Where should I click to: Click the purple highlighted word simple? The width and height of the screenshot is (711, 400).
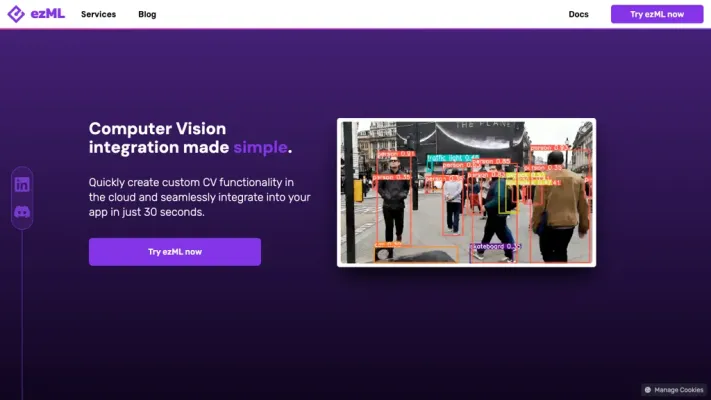pyautogui.click(x=260, y=148)
